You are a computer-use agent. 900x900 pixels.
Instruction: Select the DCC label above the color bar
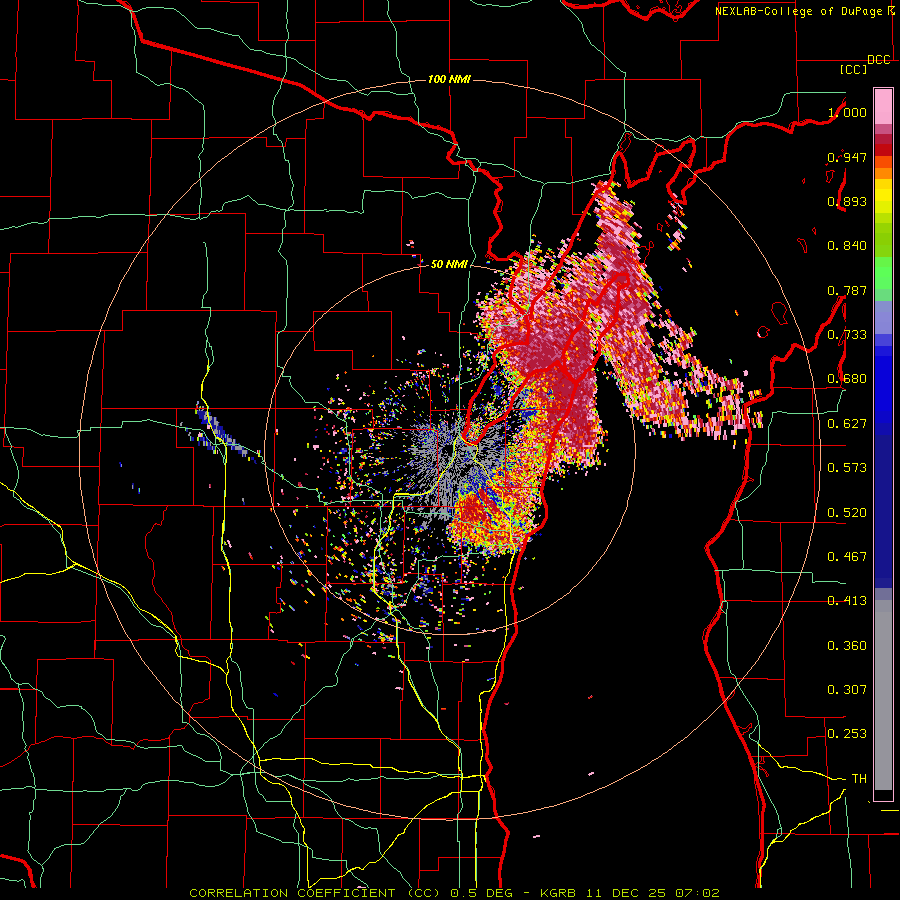click(x=878, y=60)
